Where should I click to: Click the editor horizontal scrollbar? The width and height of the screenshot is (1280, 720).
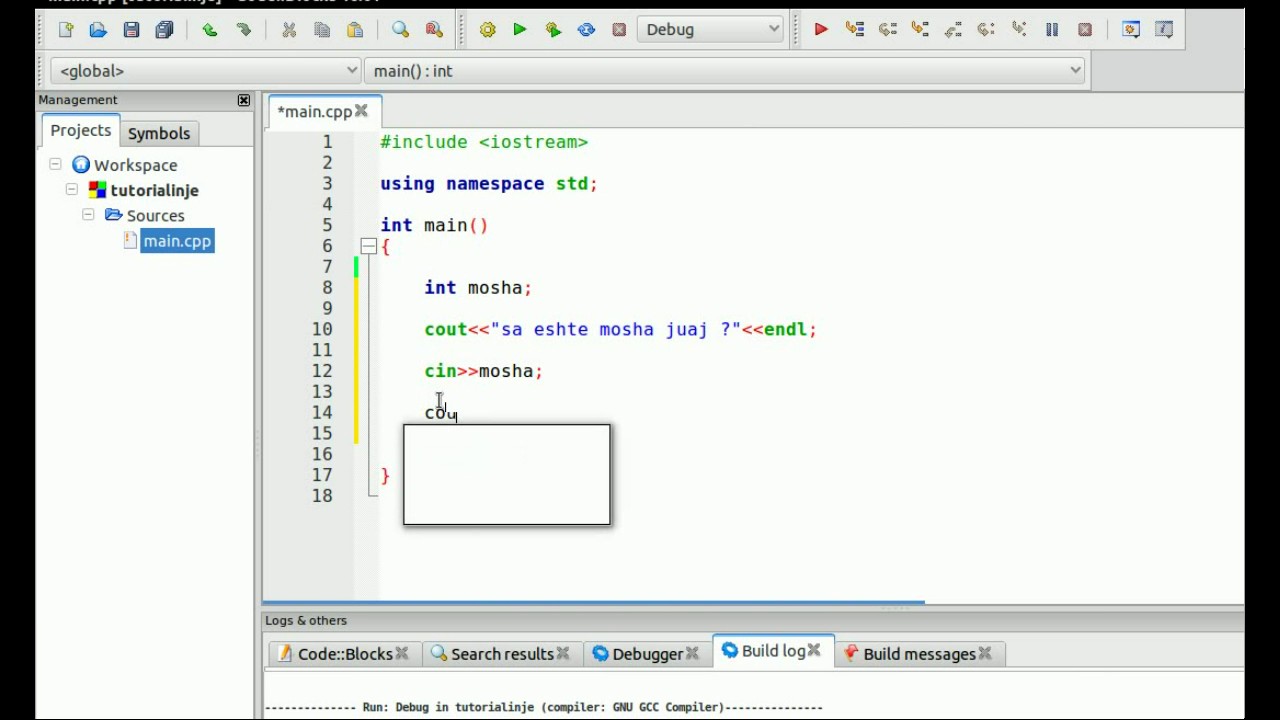[x=594, y=603]
